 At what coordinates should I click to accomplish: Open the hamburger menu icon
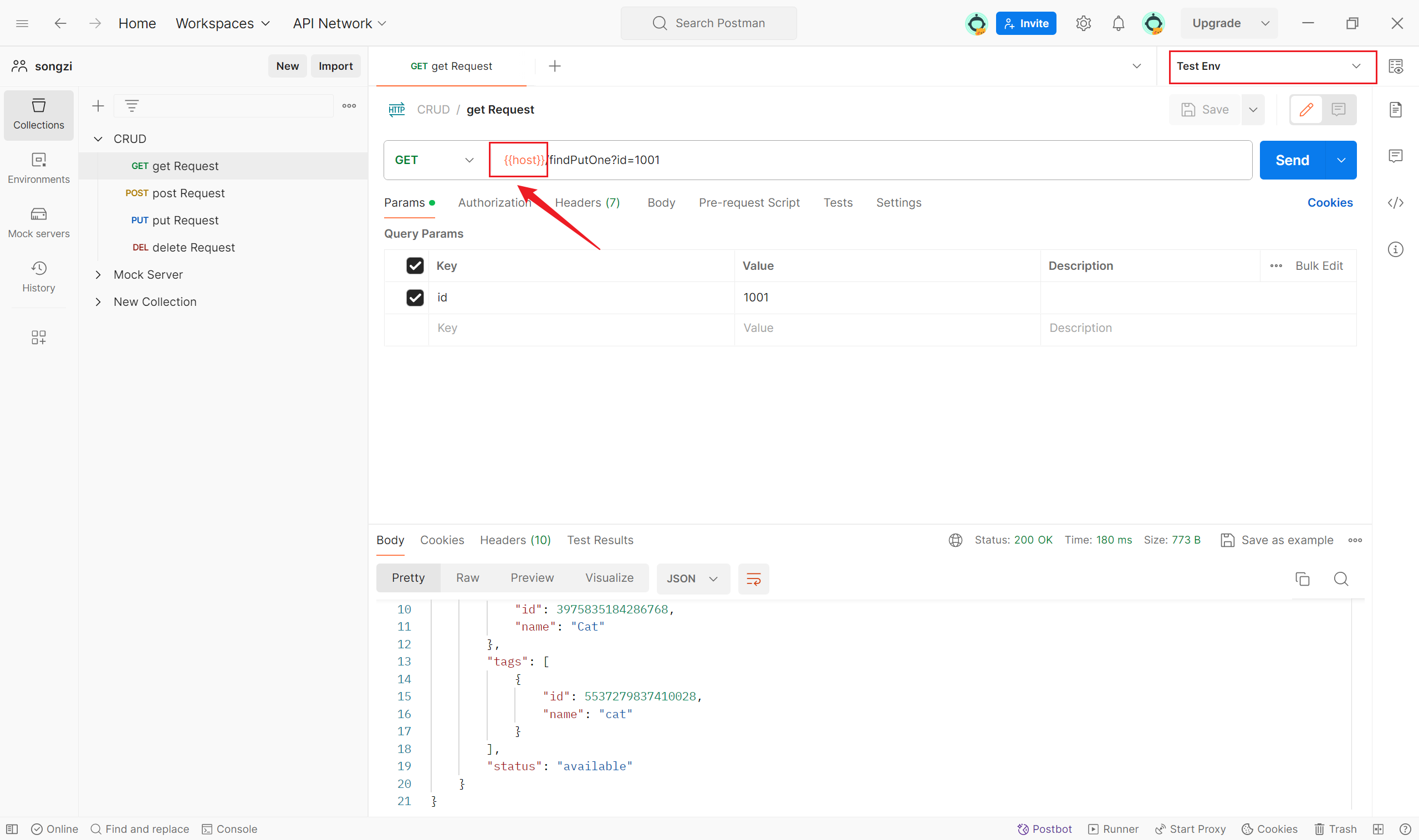pos(22,23)
